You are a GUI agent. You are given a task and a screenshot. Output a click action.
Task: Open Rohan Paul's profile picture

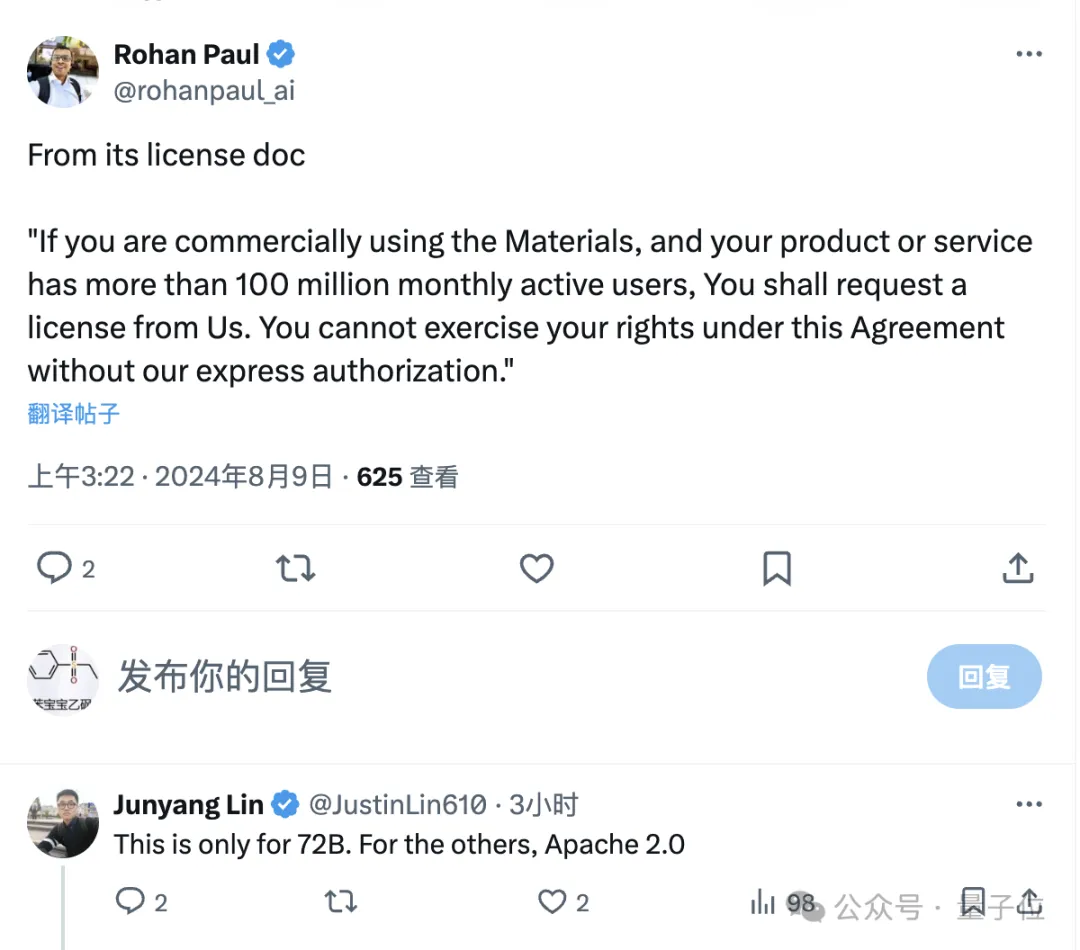pyautogui.click(x=63, y=71)
